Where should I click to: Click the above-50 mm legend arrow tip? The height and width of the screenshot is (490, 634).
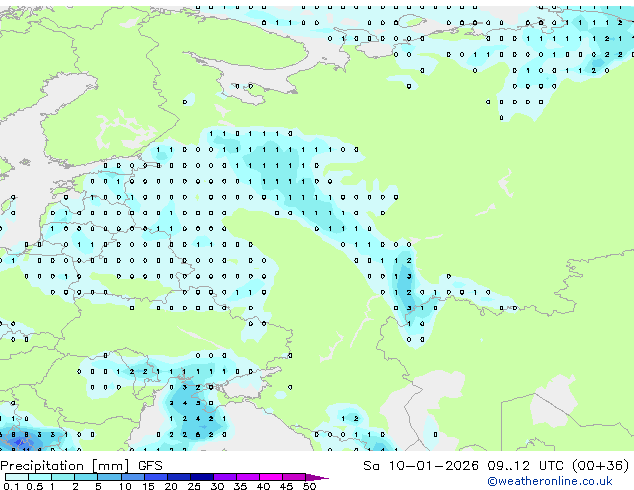click(x=317, y=477)
